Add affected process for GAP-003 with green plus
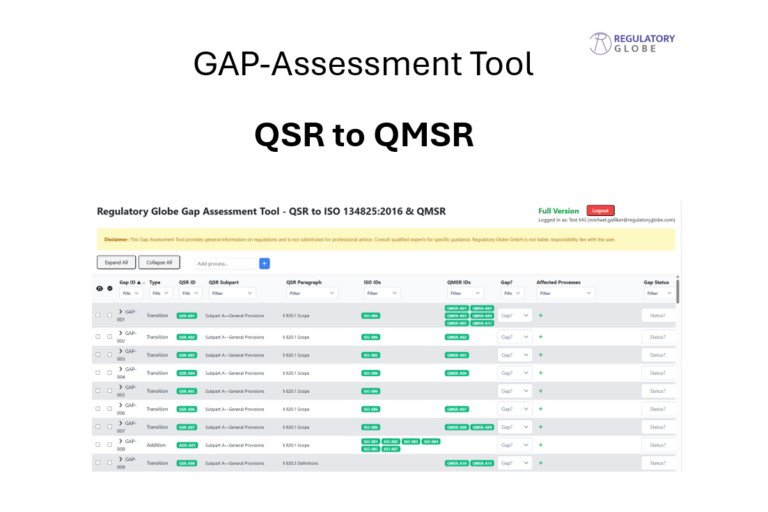The width and height of the screenshot is (768, 512). pyautogui.click(x=541, y=355)
